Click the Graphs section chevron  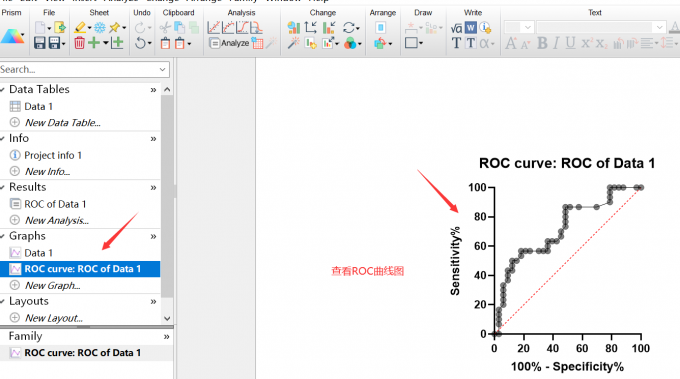click(x=153, y=237)
